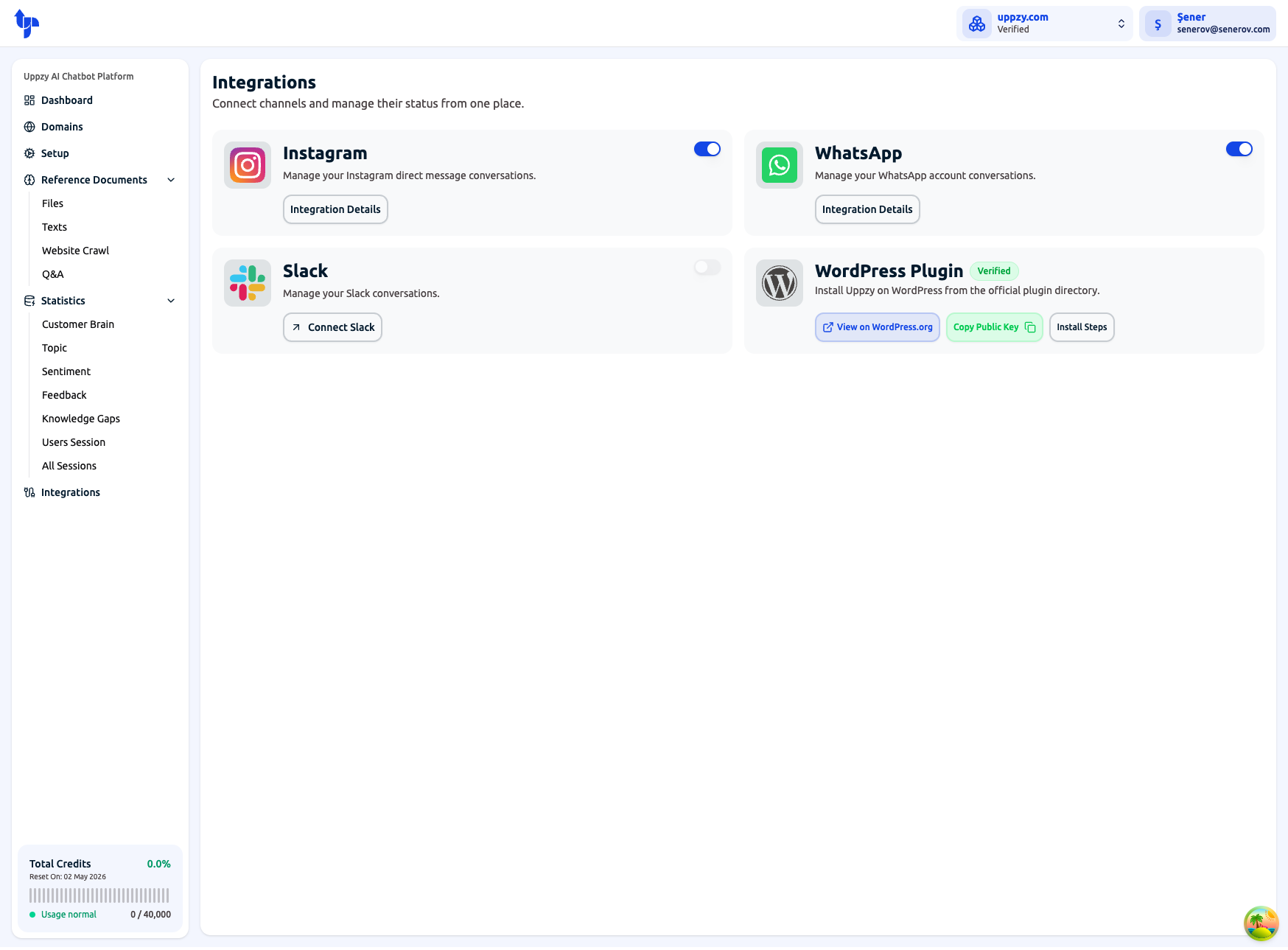Click the 0.0% credits percentage
1288x950 pixels.
[x=158, y=864]
